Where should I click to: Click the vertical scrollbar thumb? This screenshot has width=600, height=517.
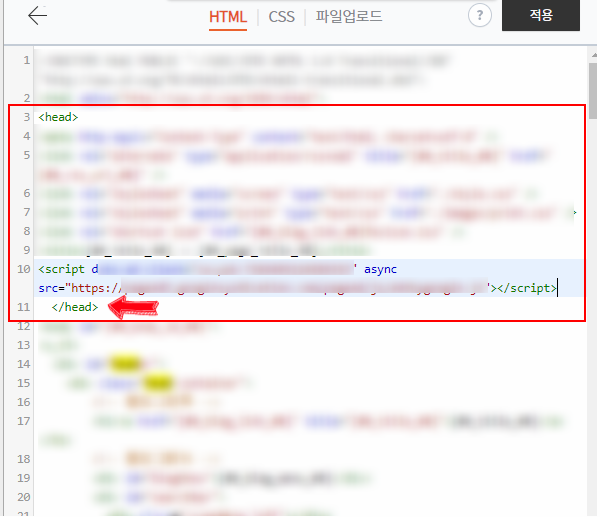tap(593, 91)
